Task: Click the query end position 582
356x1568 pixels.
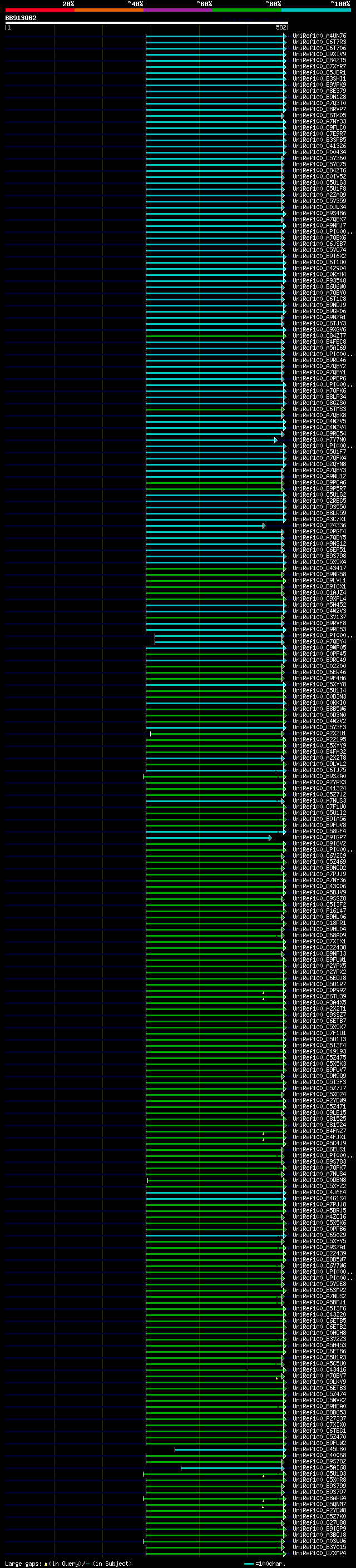Action: point(281,28)
